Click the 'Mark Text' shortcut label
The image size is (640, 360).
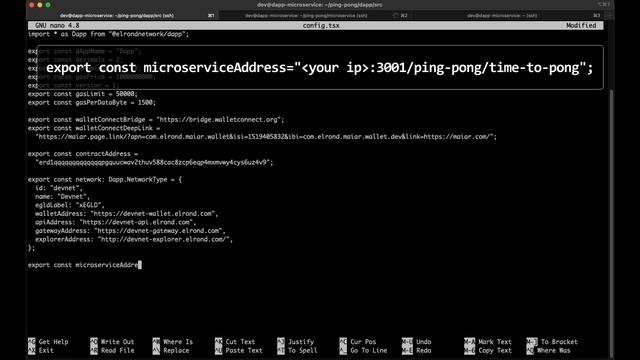[x=495, y=342]
